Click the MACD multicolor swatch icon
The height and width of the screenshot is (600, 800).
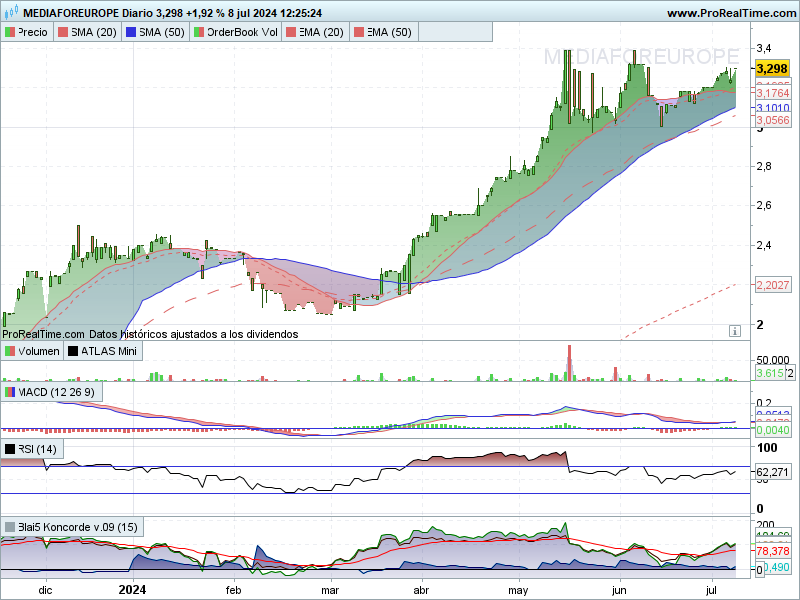(10, 392)
